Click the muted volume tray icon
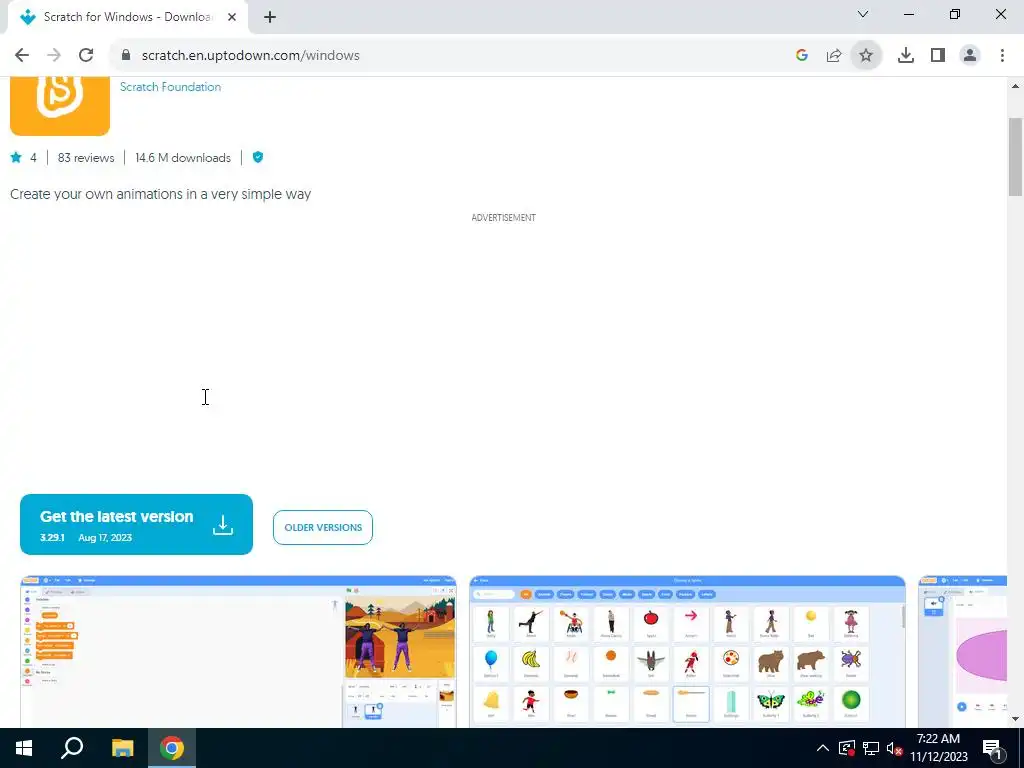The width and height of the screenshot is (1024, 768). tap(895, 748)
